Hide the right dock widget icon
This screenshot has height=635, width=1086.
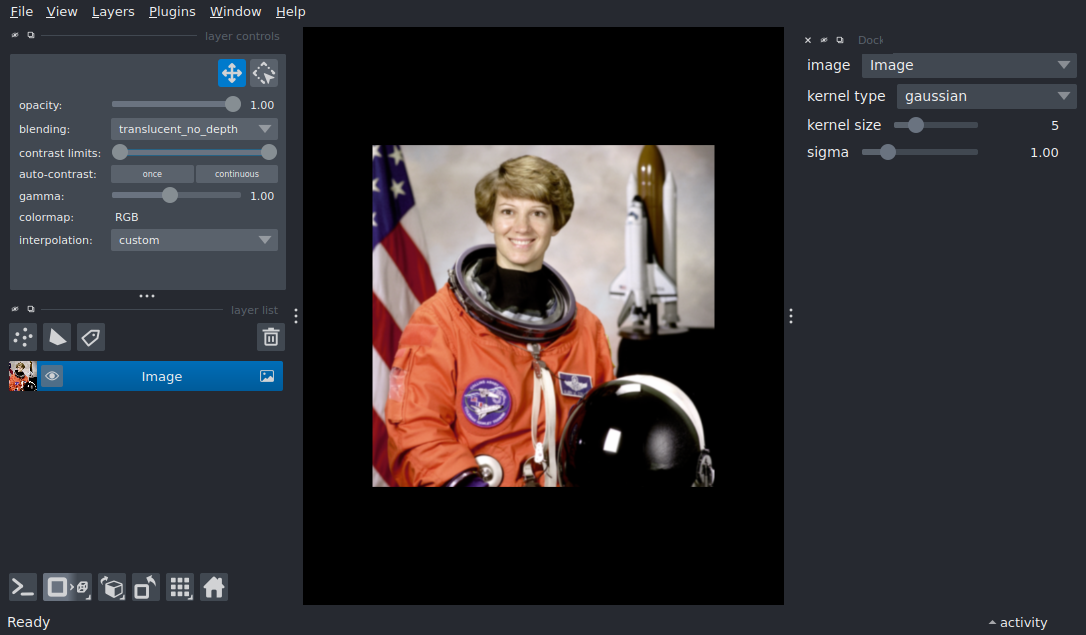pos(824,40)
